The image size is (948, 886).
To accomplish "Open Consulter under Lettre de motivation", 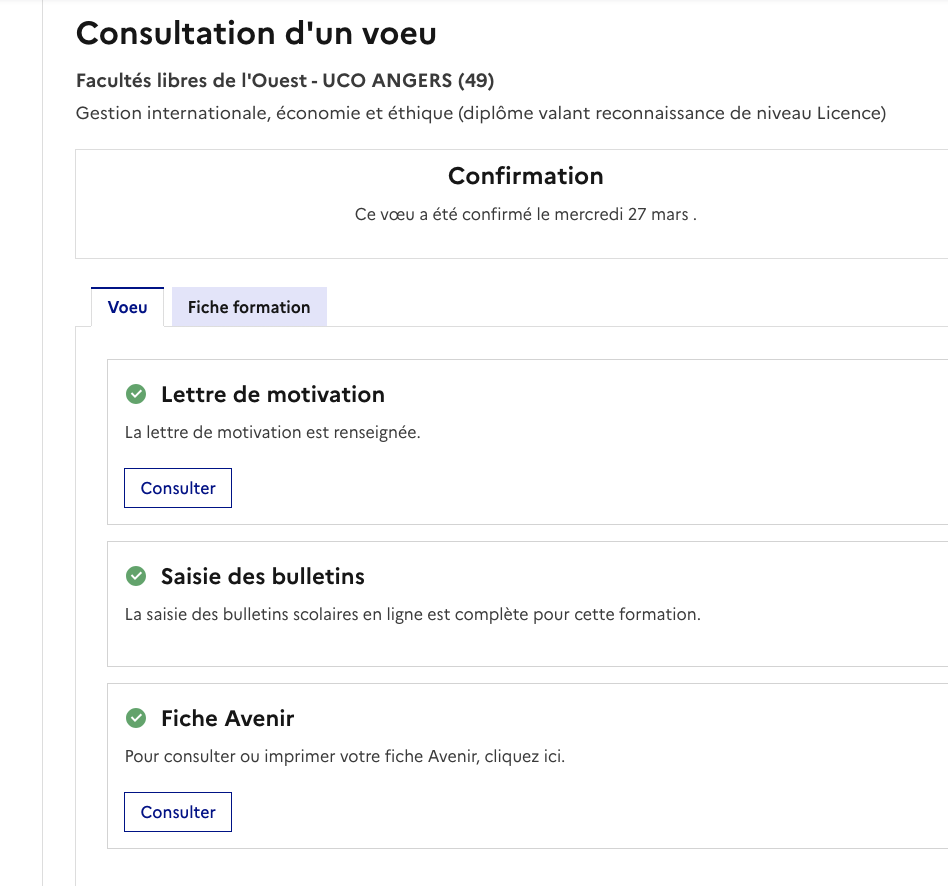I will (178, 488).
